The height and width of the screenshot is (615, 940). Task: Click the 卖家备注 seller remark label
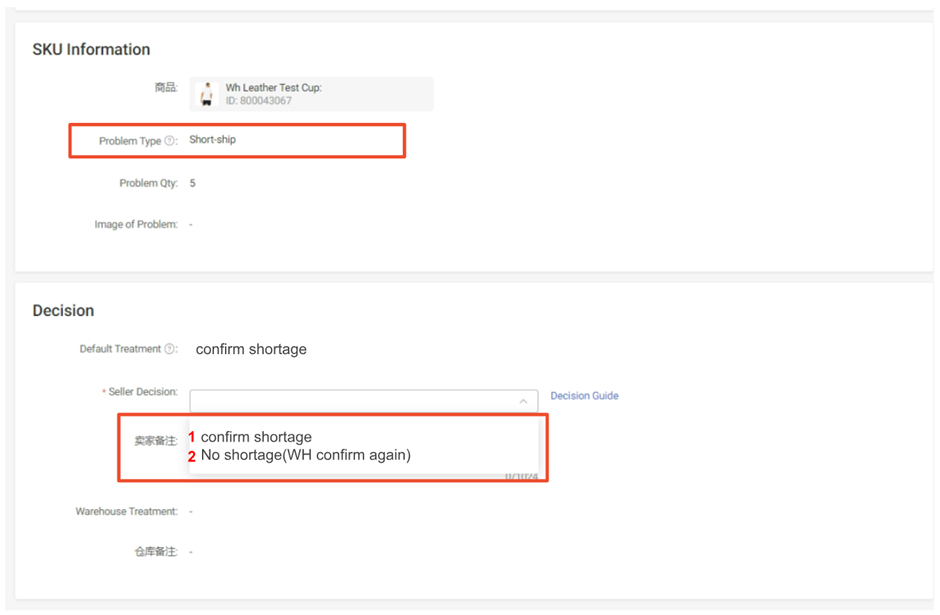[x=155, y=440]
